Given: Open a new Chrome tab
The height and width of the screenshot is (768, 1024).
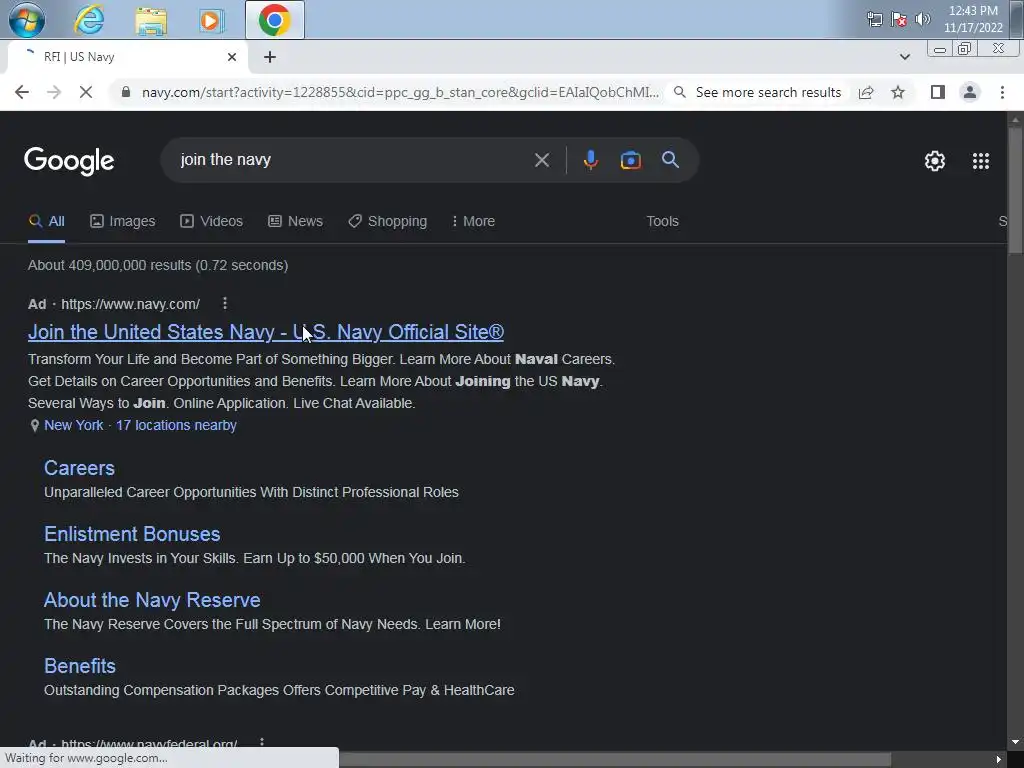Looking at the screenshot, I should [270, 57].
